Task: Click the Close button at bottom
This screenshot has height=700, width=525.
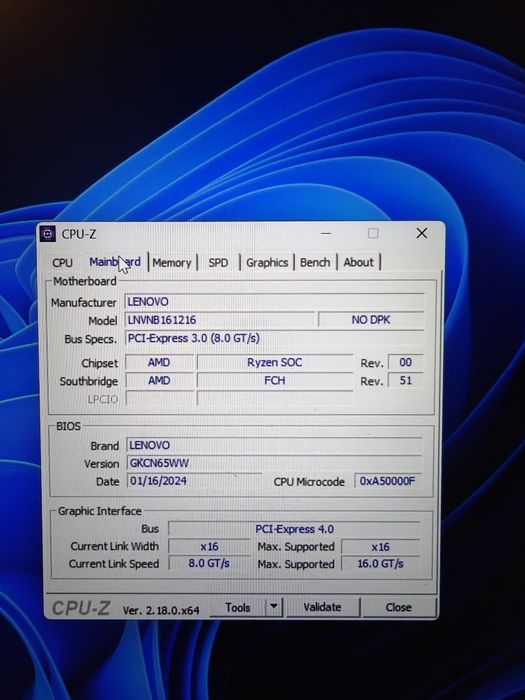Action: click(399, 607)
